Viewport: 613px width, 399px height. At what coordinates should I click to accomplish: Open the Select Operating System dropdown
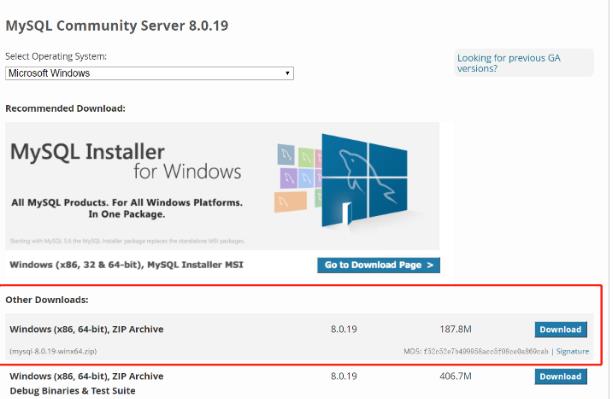(149, 73)
